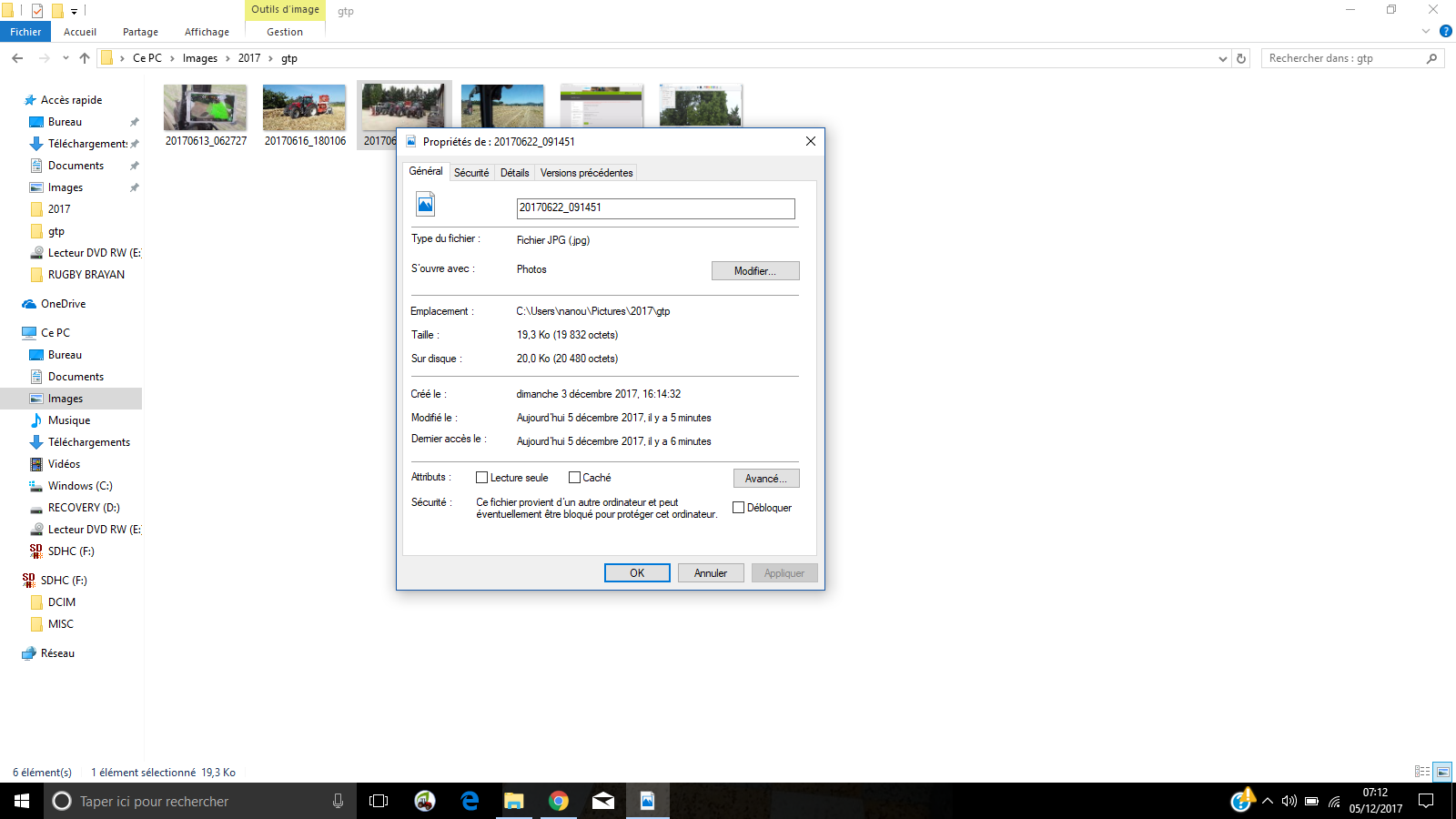The width and height of the screenshot is (1456, 819).
Task: Open Microsoft Edge from the taskbar
Action: [470, 801]
